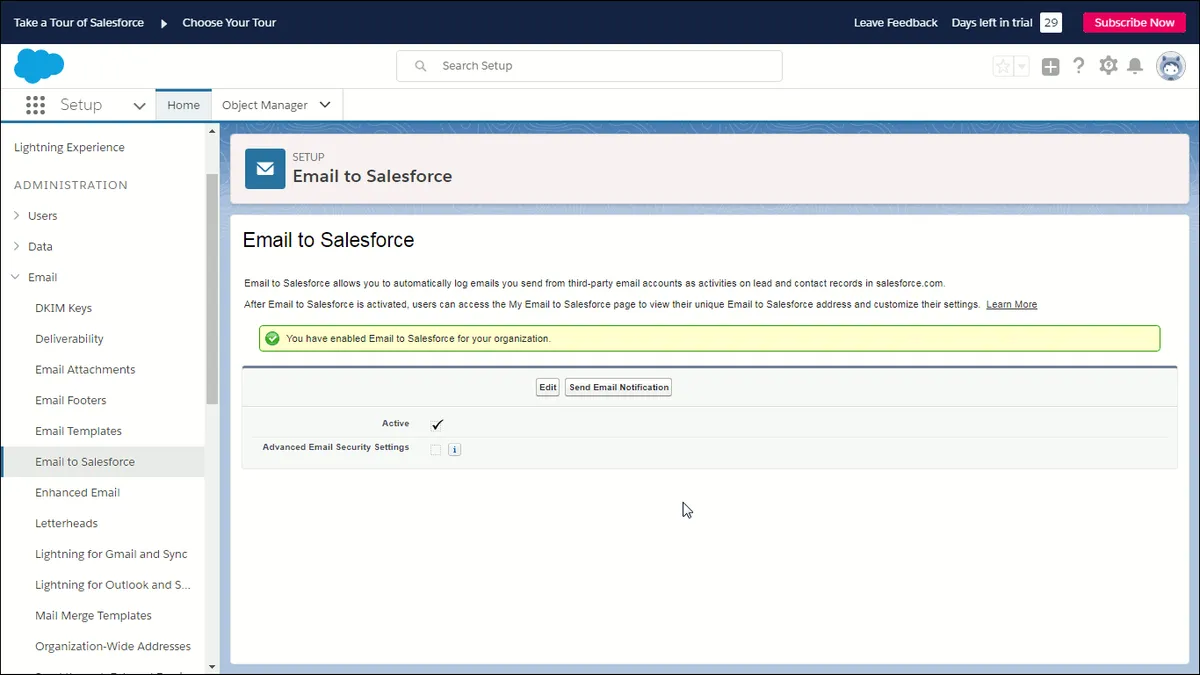Open Letterheads in the sidebar
Image resolution: width=1200 pixels, height=675 pixels.
[x=66, y=524]
